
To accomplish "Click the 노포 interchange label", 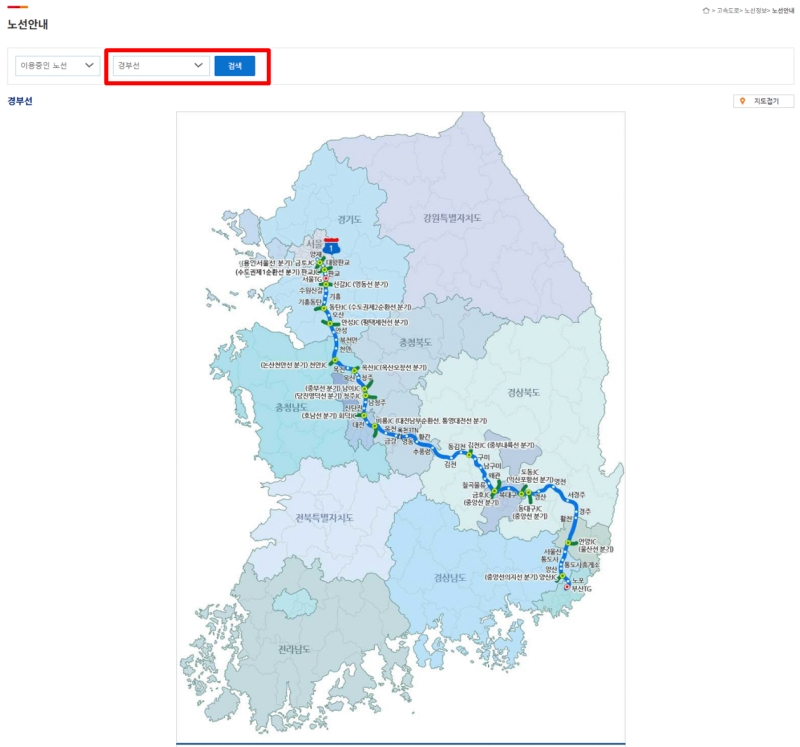I will coord(578,580).
